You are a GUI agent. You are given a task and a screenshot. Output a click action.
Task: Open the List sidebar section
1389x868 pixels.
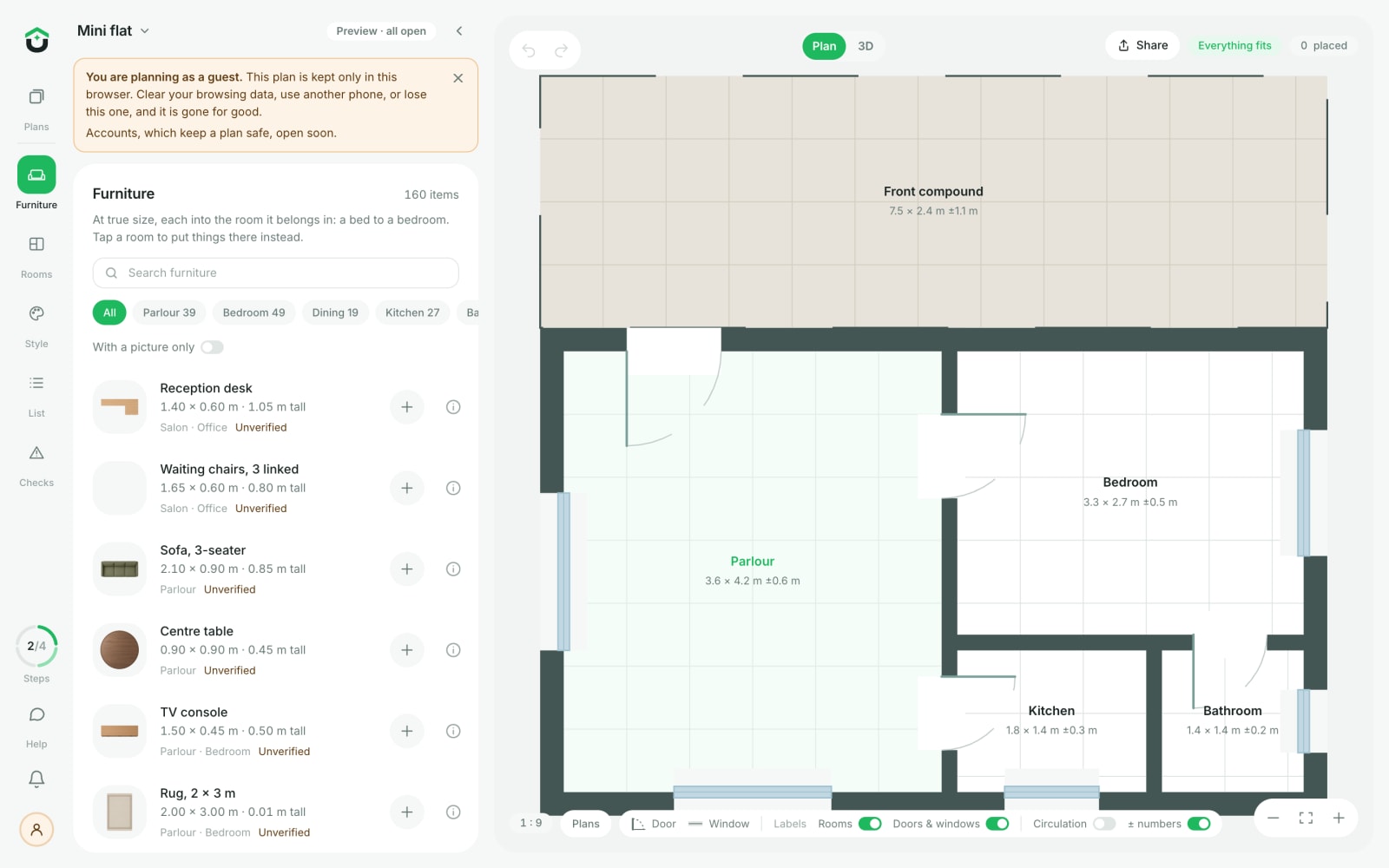(36, 396)
